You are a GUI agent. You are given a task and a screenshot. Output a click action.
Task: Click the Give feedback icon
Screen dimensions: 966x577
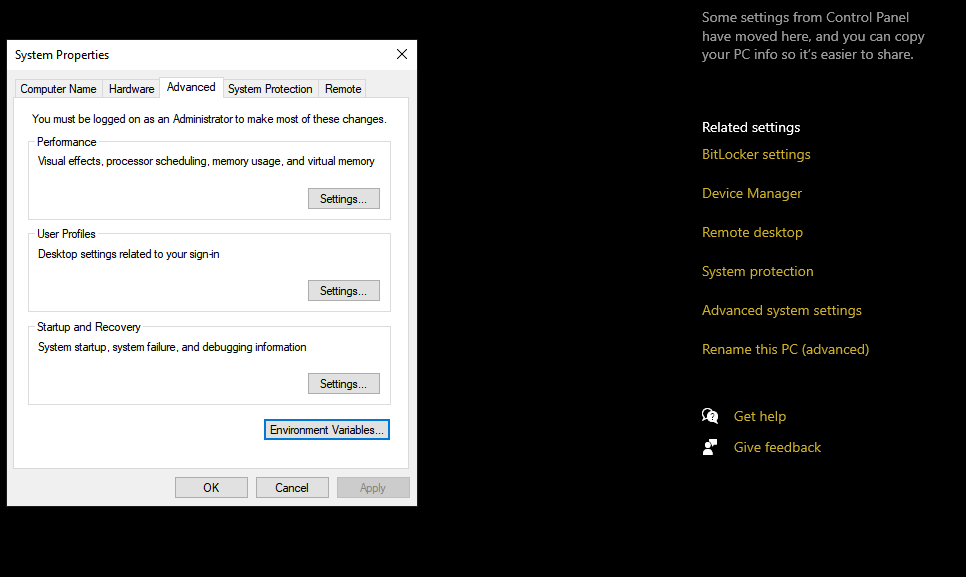click(710, 447)
